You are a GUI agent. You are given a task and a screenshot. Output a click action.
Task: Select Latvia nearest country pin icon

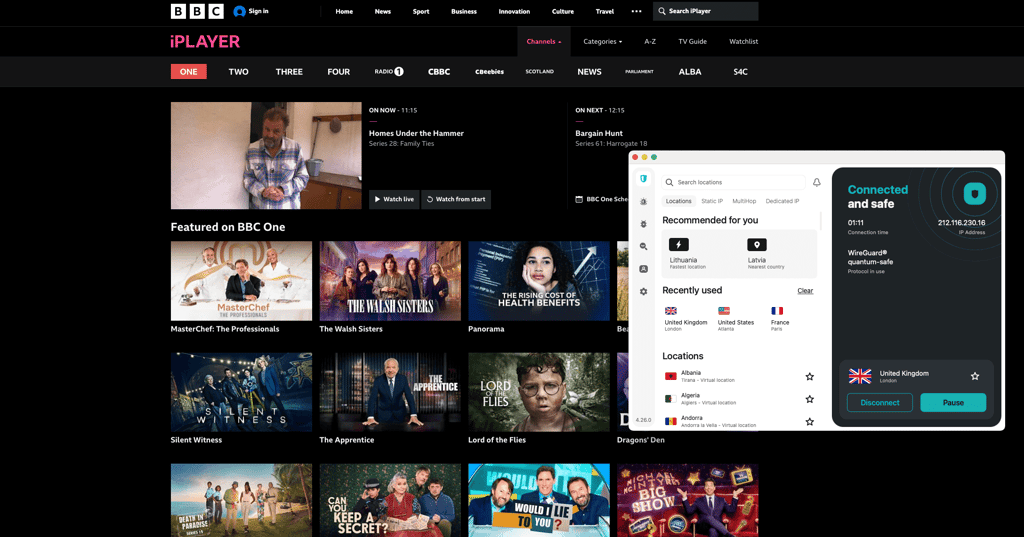click(756, 245)
